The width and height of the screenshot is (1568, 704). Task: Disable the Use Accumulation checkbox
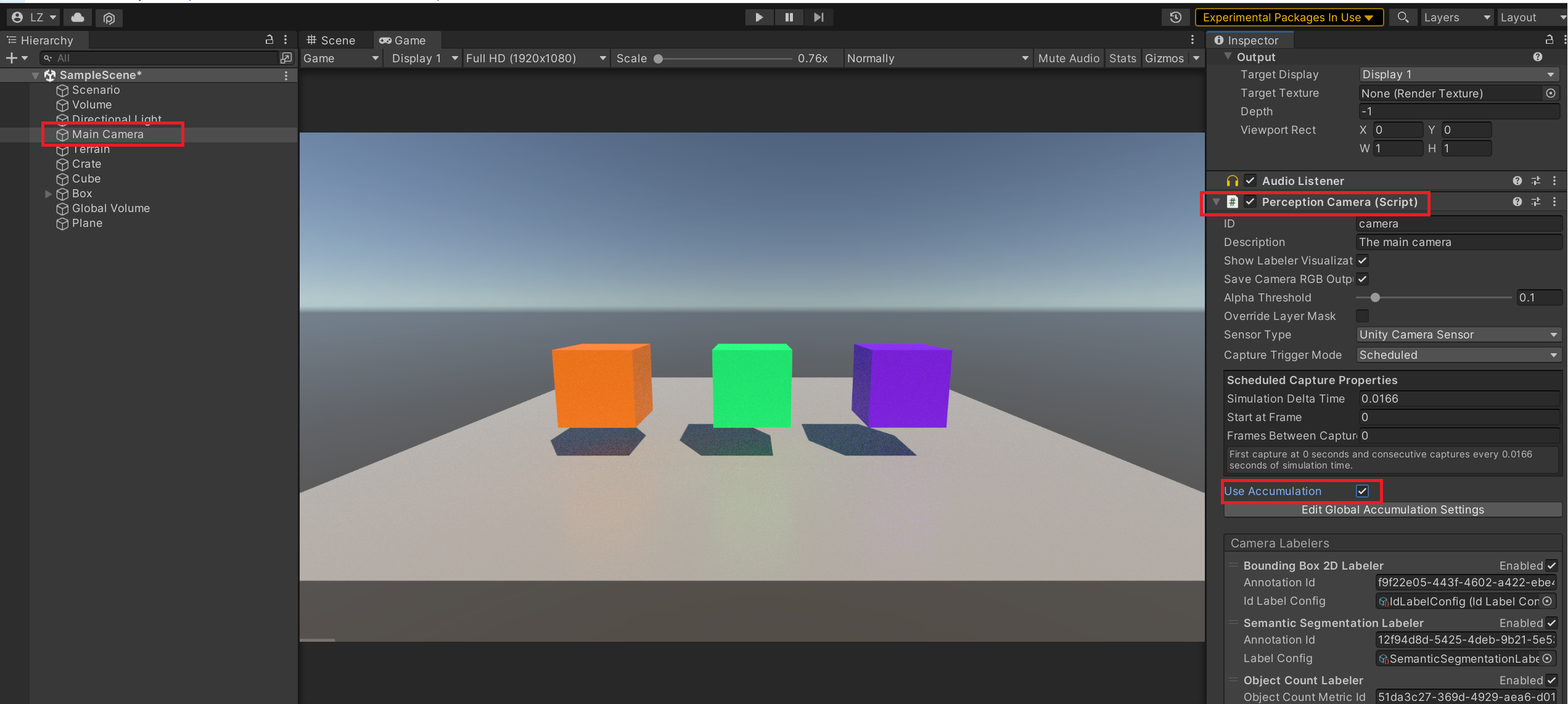click(1362, 491)
